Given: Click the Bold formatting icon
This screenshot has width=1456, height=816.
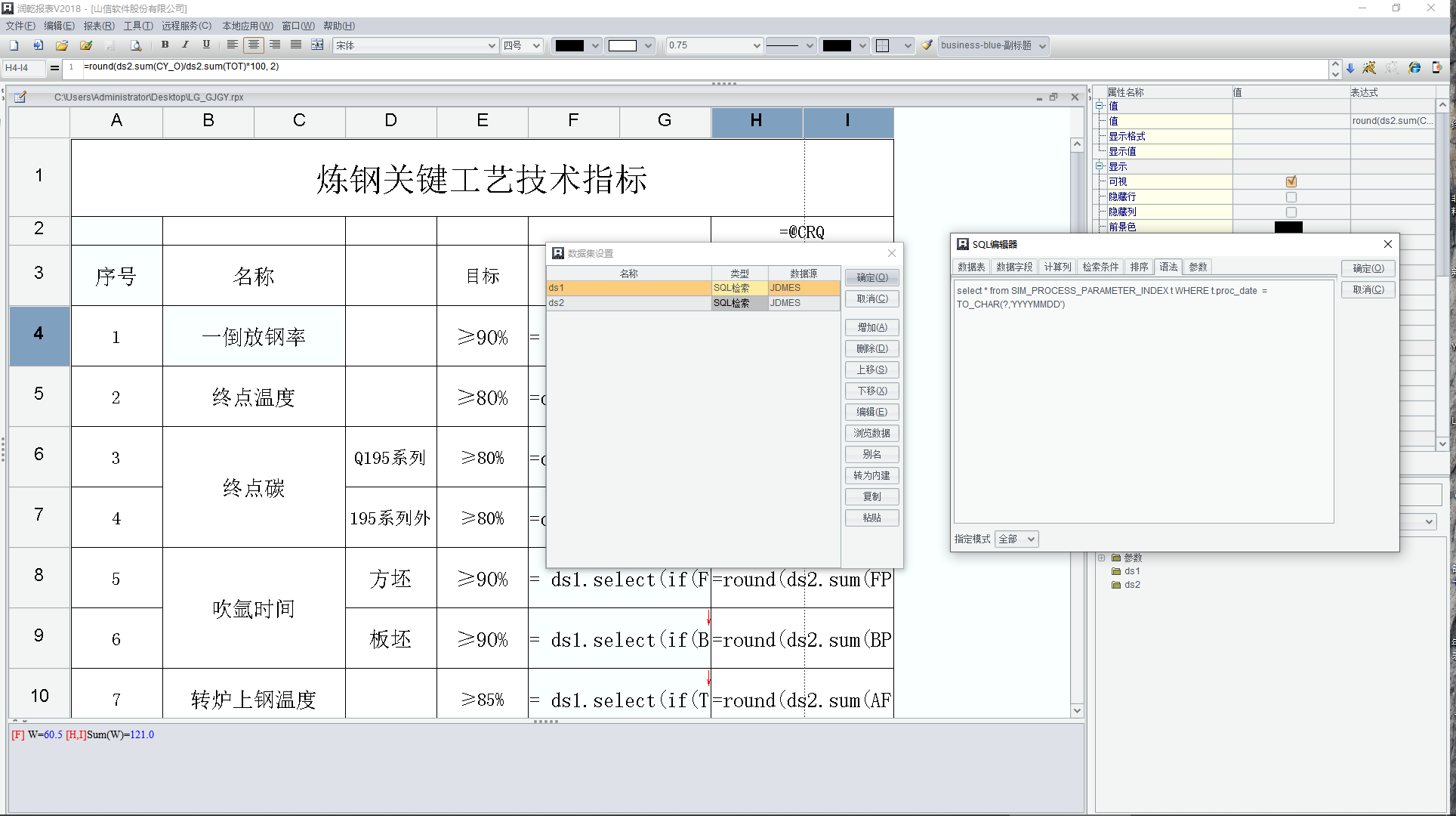Looking at the screenshot, I should [165, 45].
